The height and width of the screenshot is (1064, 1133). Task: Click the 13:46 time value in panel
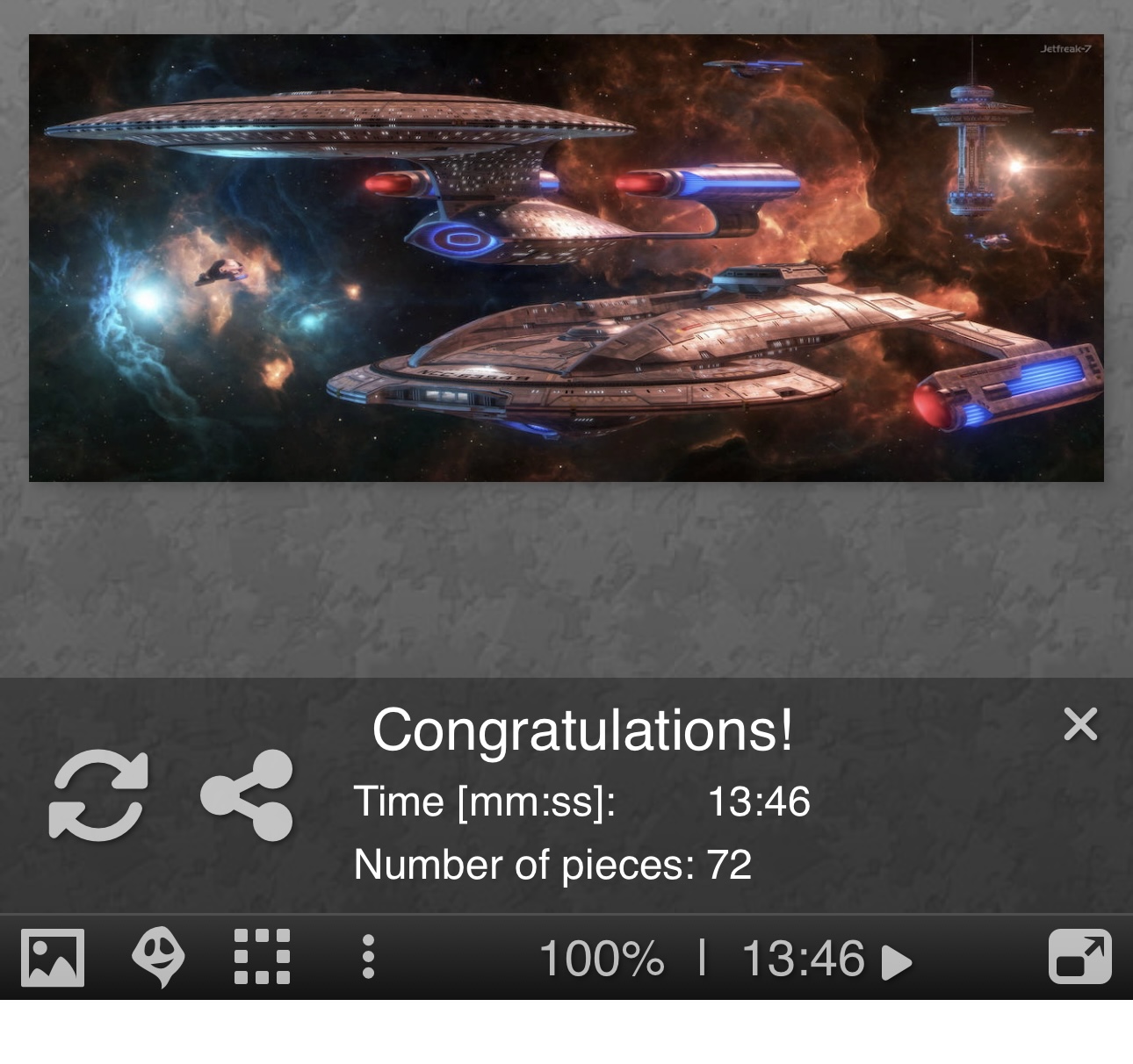[x=759, y=802]
